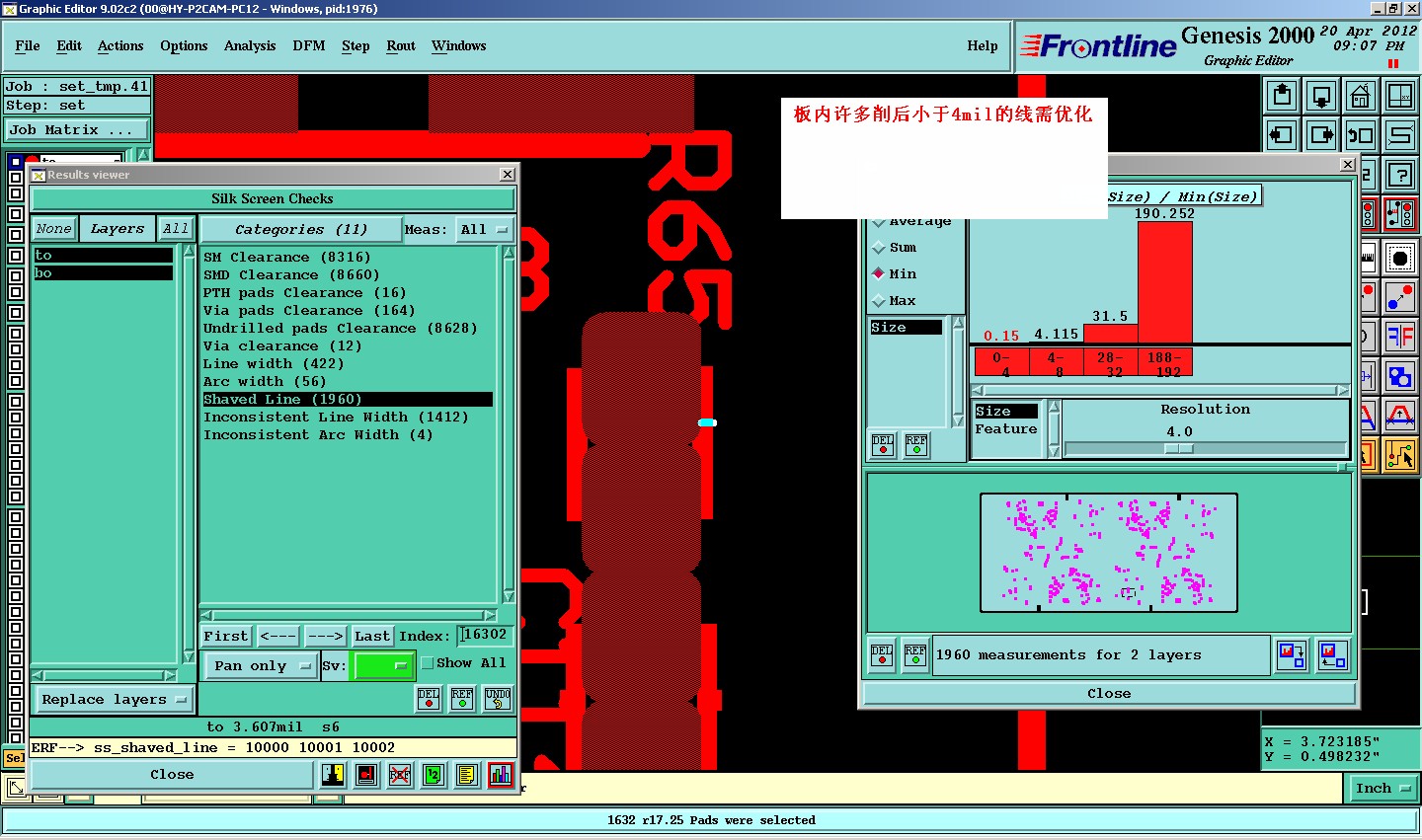Screen dimensions: 1422x840
Task: Click the crossed-out REF icon in Results viewer
Action: 400,775
